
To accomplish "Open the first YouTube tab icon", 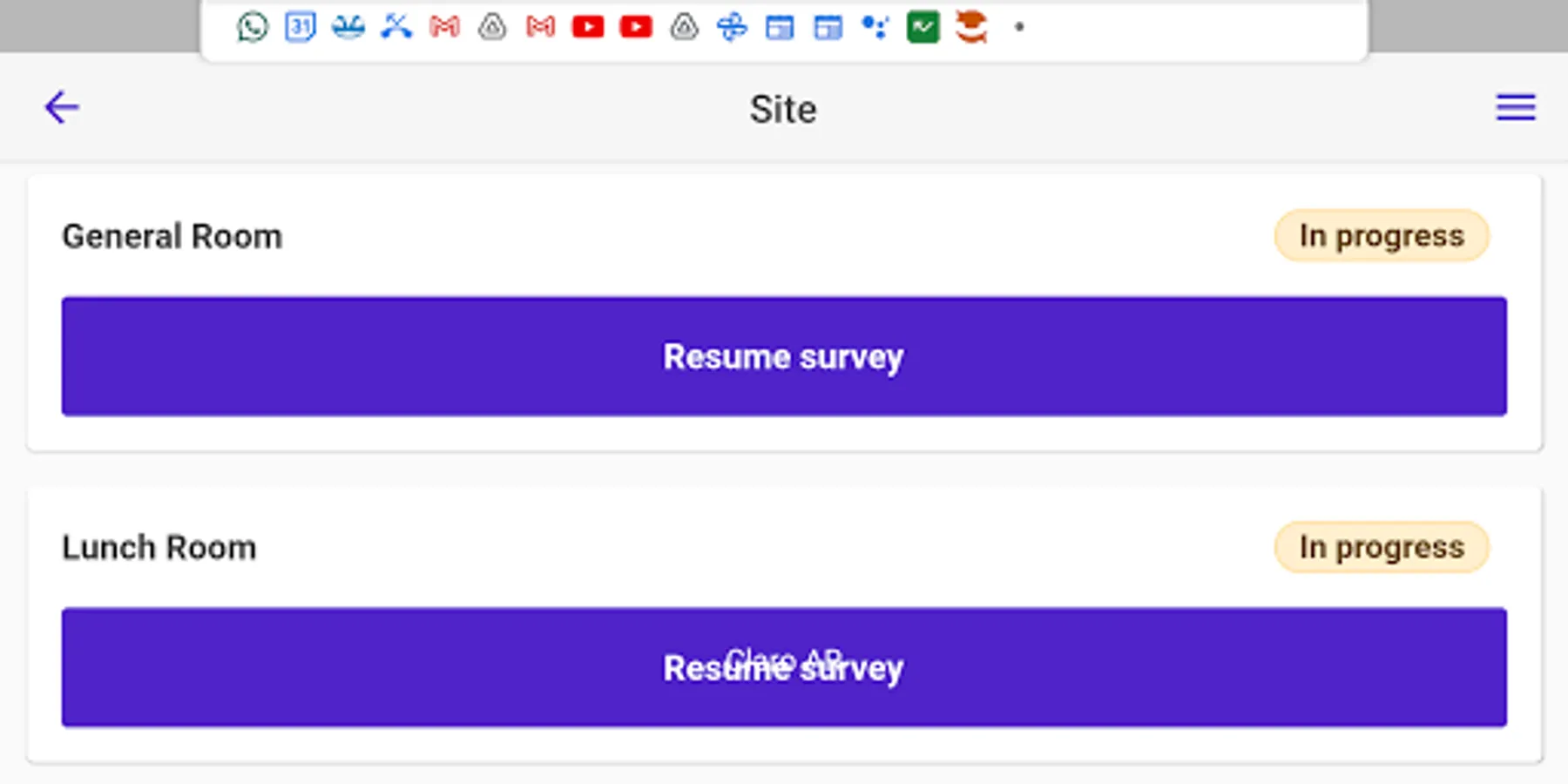I will (588, 28).
